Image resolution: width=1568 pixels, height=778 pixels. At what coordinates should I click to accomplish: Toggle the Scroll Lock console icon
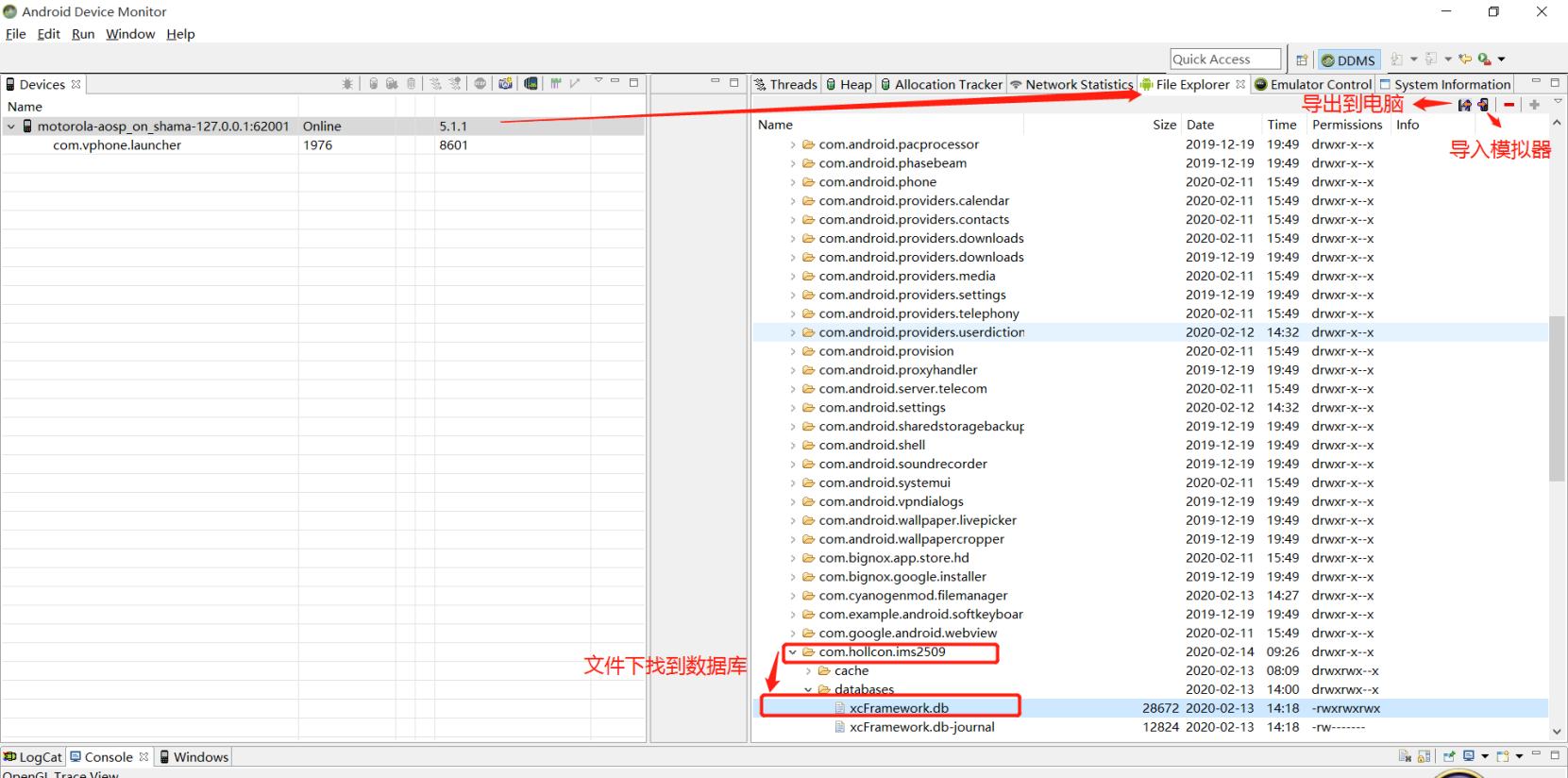pyautogui.click(x=1424, y=755)
